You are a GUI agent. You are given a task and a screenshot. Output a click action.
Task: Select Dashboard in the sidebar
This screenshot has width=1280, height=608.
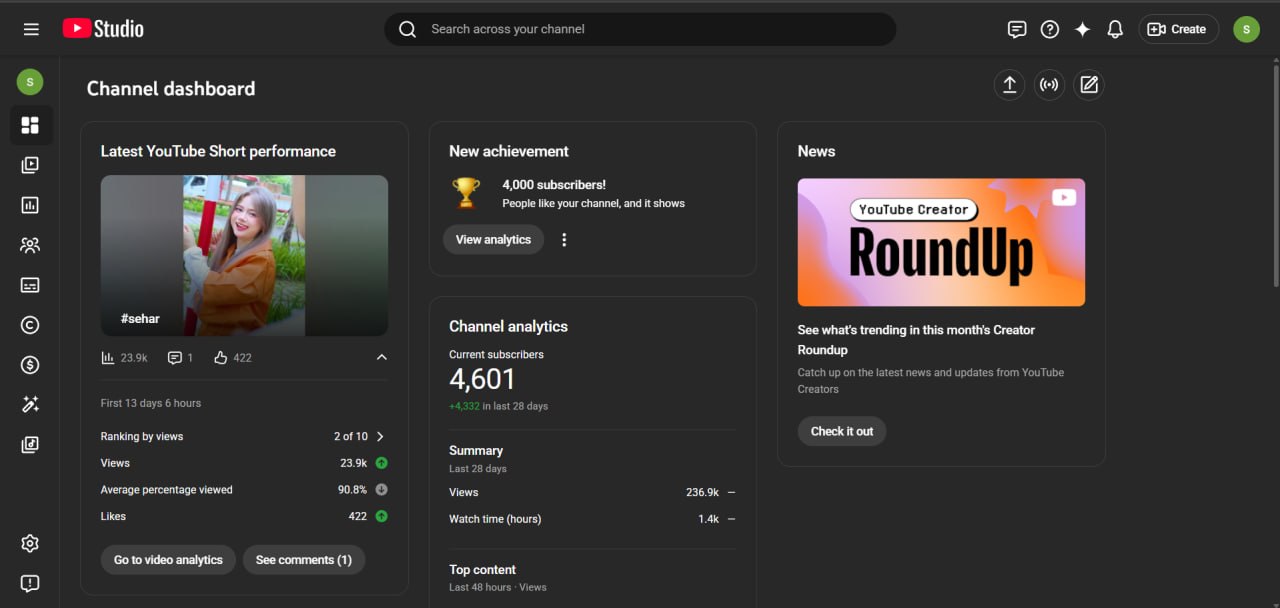coord(30,125)
